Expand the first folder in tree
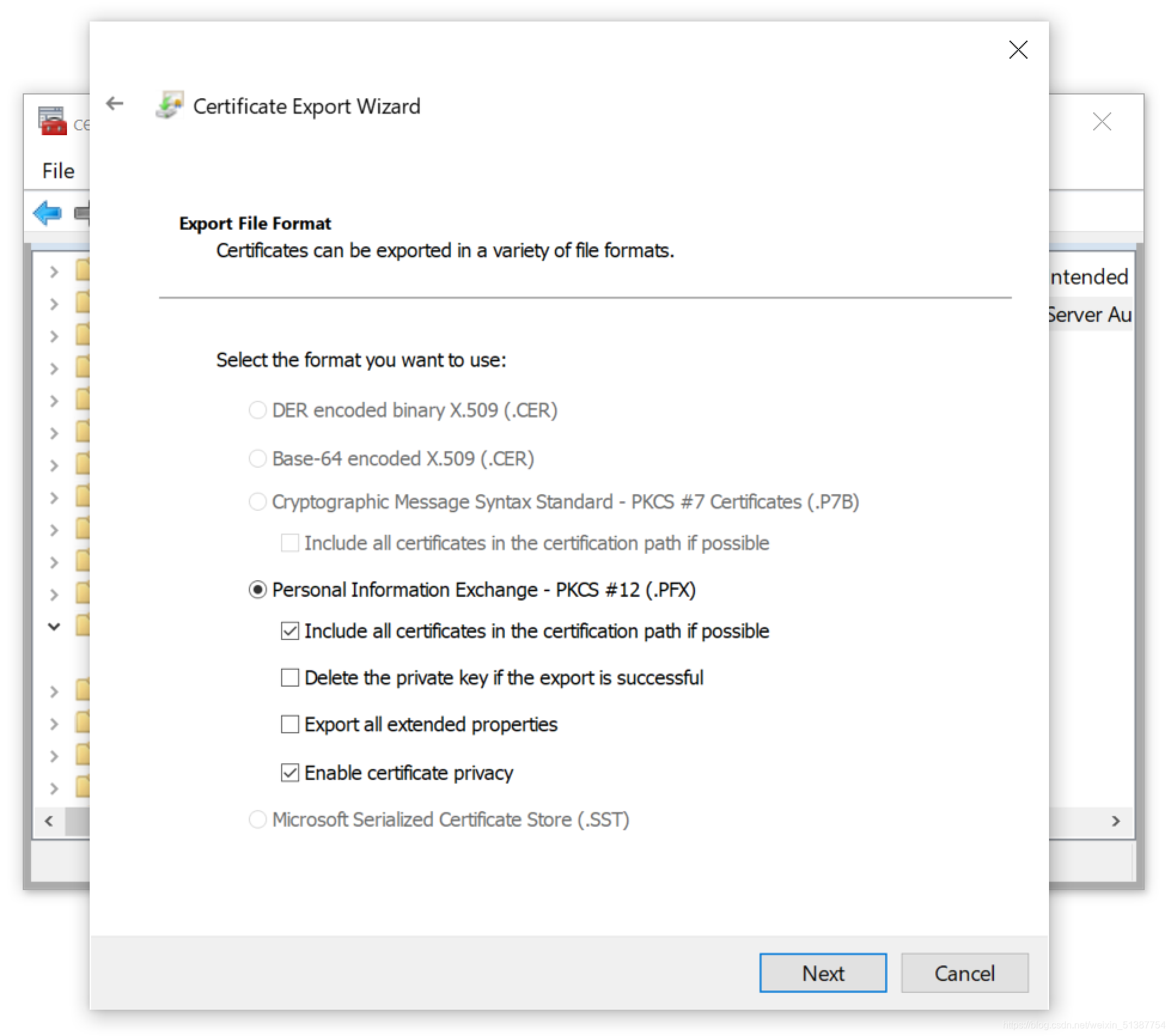 point(54,272)
